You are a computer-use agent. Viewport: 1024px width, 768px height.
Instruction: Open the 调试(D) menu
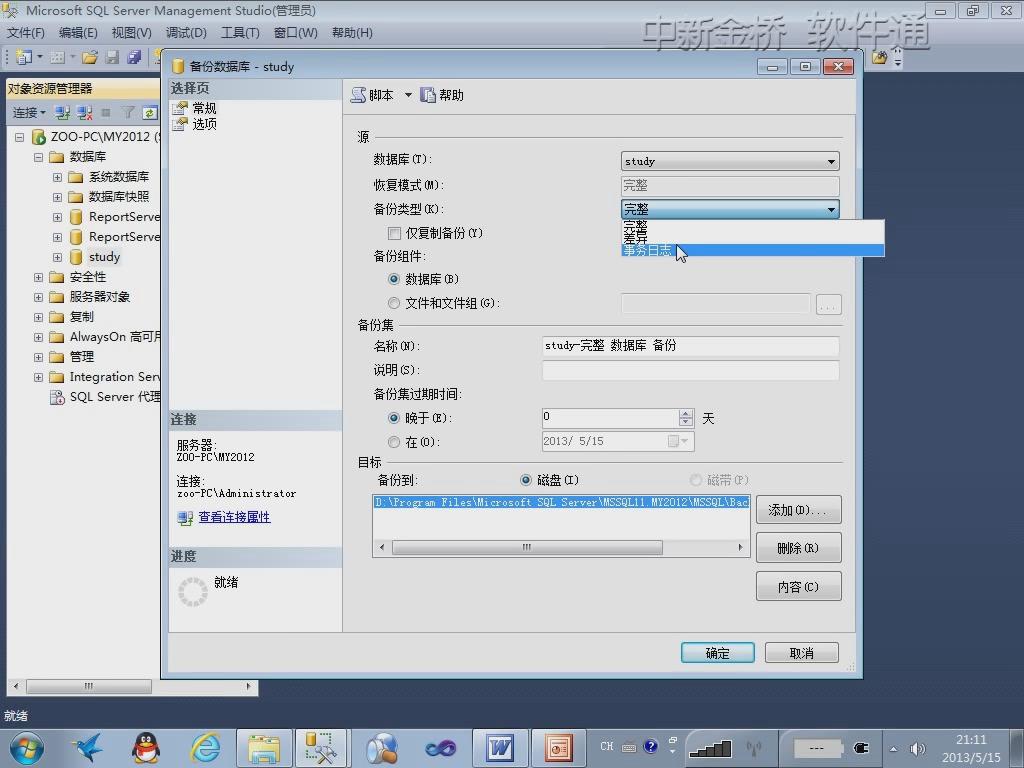185,33
